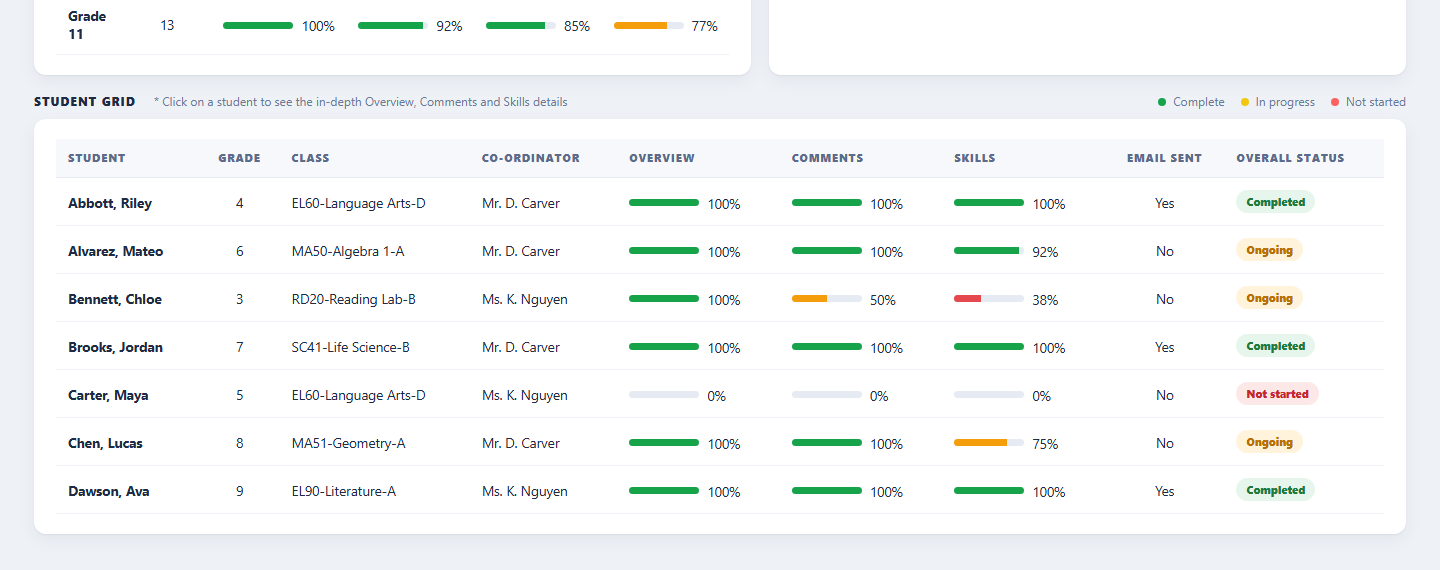Click the Overall Status column header
The width and height of the screenshot is (1440, 570).
coord(1290,158)
